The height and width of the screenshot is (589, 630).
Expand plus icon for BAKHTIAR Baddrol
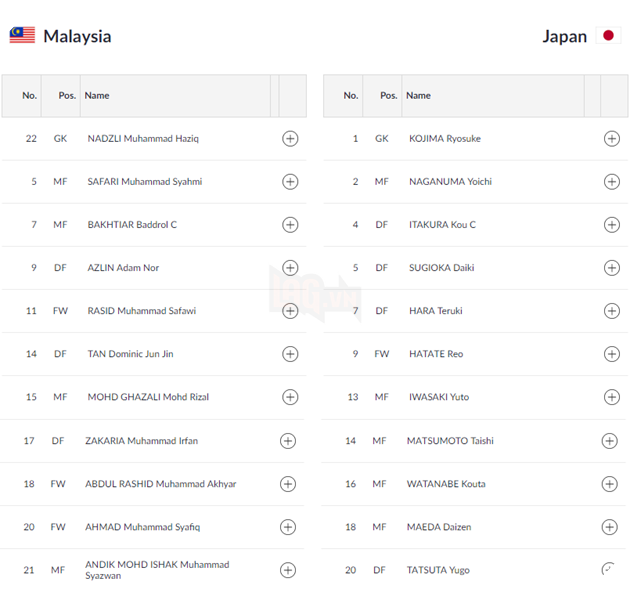coord(290,225)
